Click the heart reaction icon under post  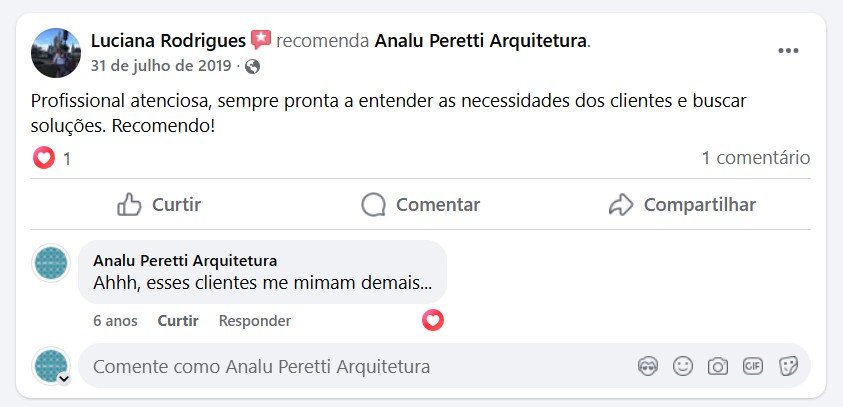44,158
